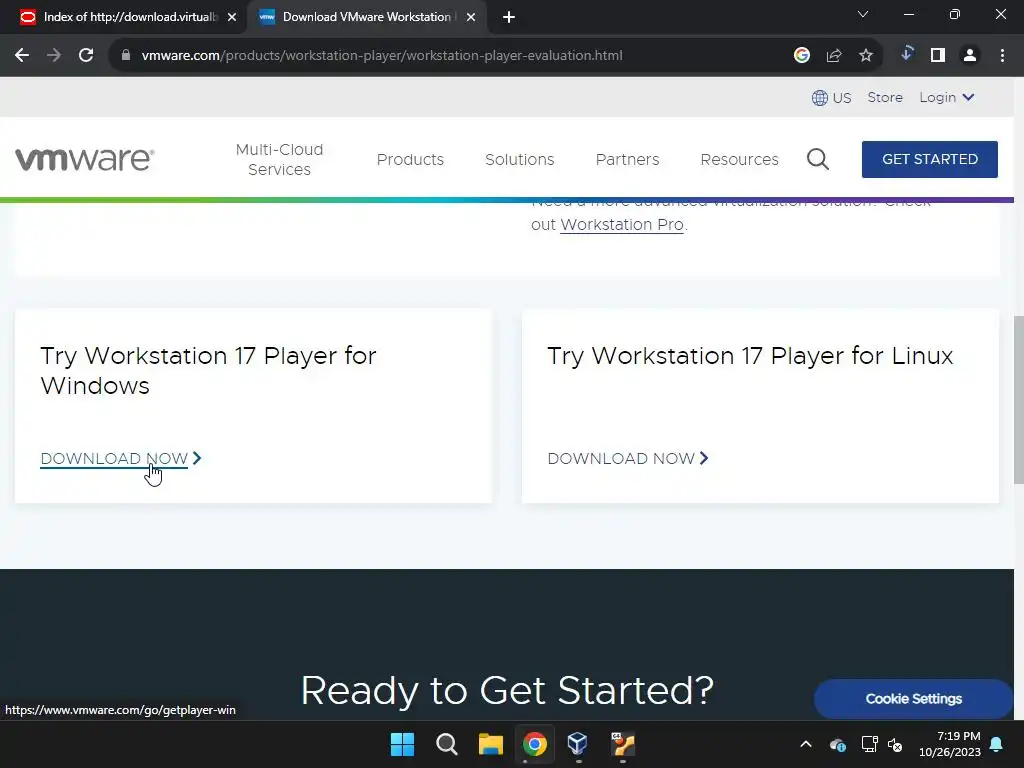Screen dimensions: 1024x768
Task: Expand the Login dropdown
Action: click(946, 97)
